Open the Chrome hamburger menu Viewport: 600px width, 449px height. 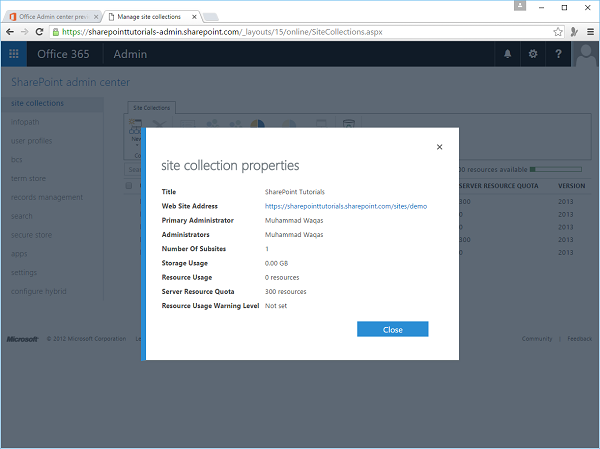[587, 31]
